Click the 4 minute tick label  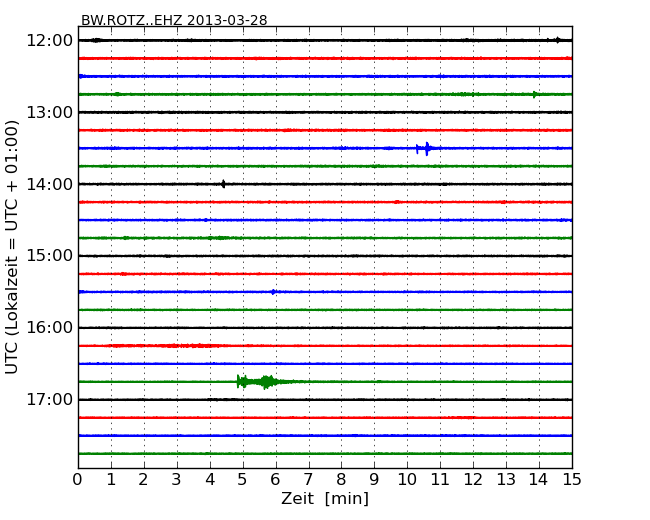pos(210,480)
